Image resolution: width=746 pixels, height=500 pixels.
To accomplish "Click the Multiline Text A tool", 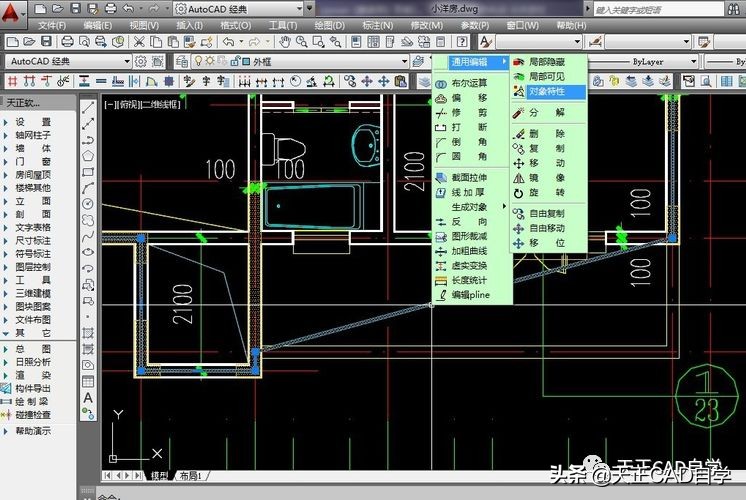I will [x=88, y=398].
